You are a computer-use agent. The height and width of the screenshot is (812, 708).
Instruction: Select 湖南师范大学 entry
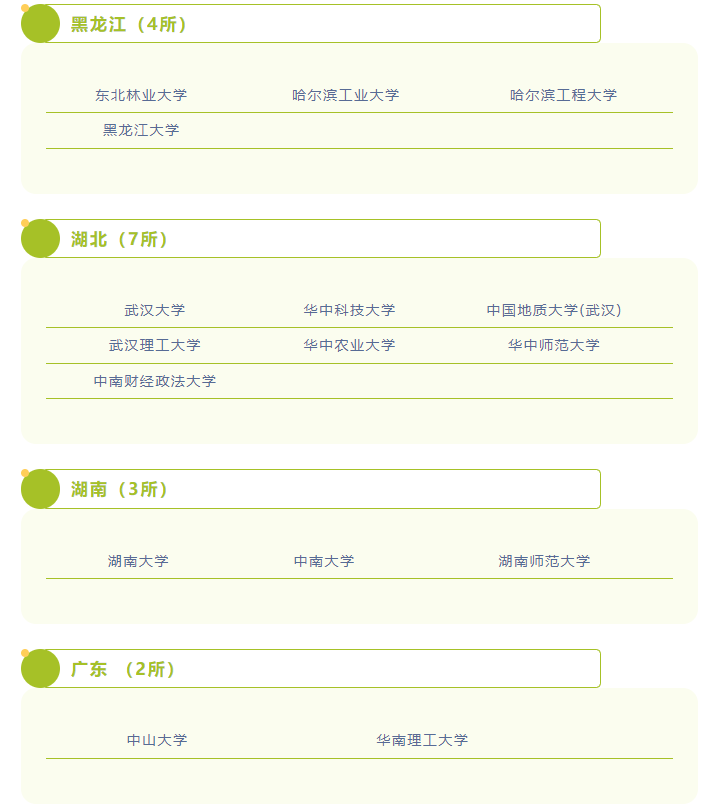[x=544, y=561]
